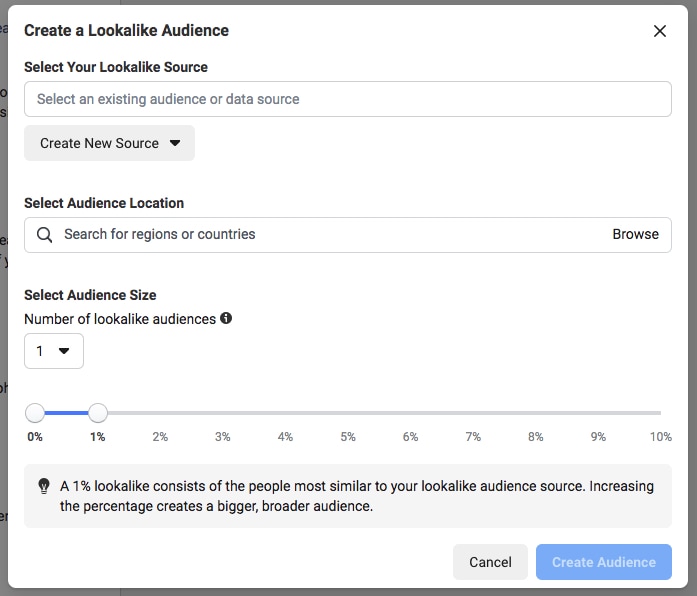Open the Create New Source dropdown

tap(109, 143)
